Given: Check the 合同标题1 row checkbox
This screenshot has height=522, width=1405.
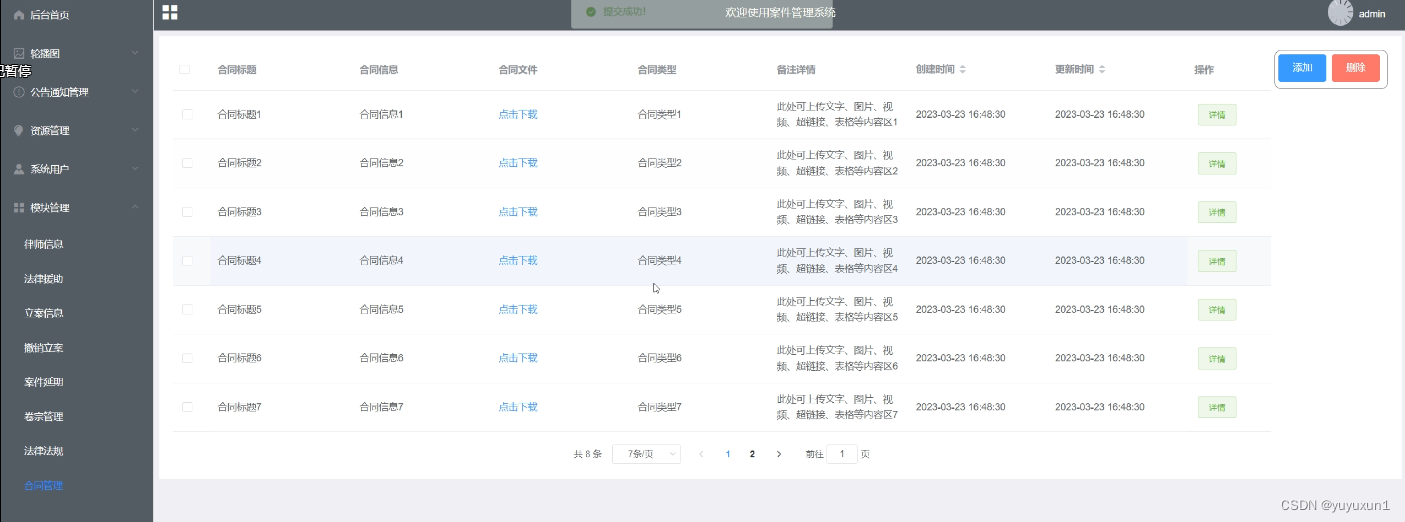Looking at the screenshot, I should point(187,114).
